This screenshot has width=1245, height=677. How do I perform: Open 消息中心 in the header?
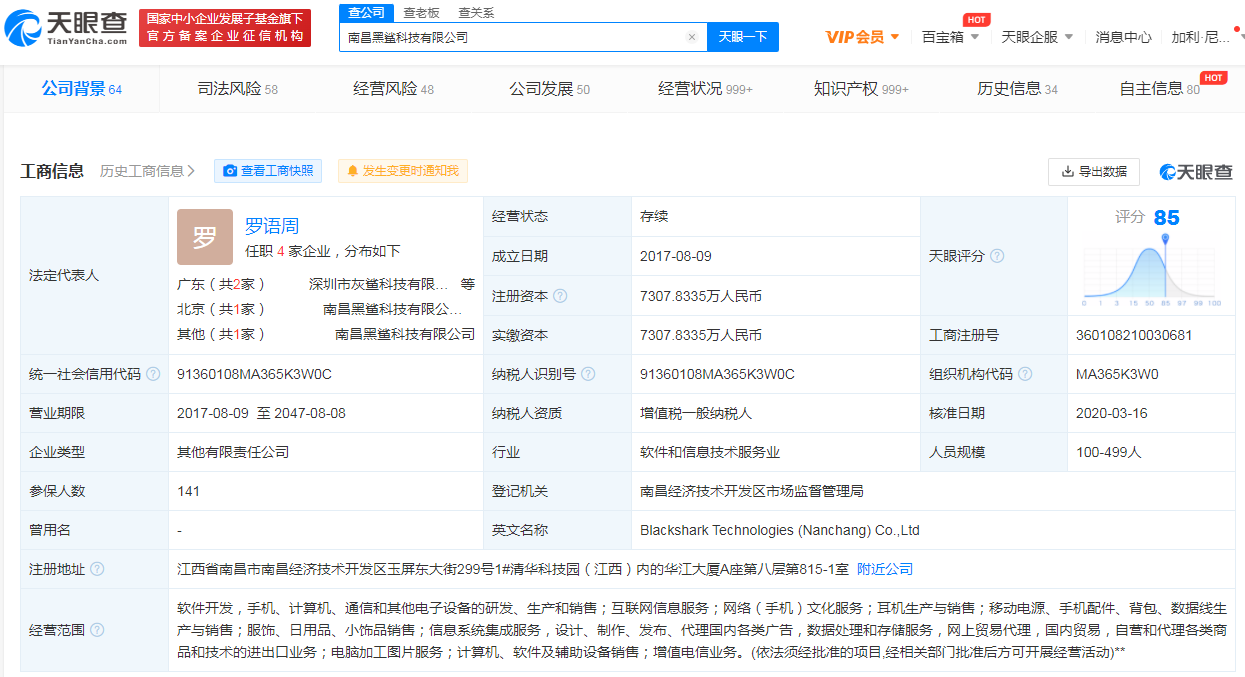(1123, 37)
